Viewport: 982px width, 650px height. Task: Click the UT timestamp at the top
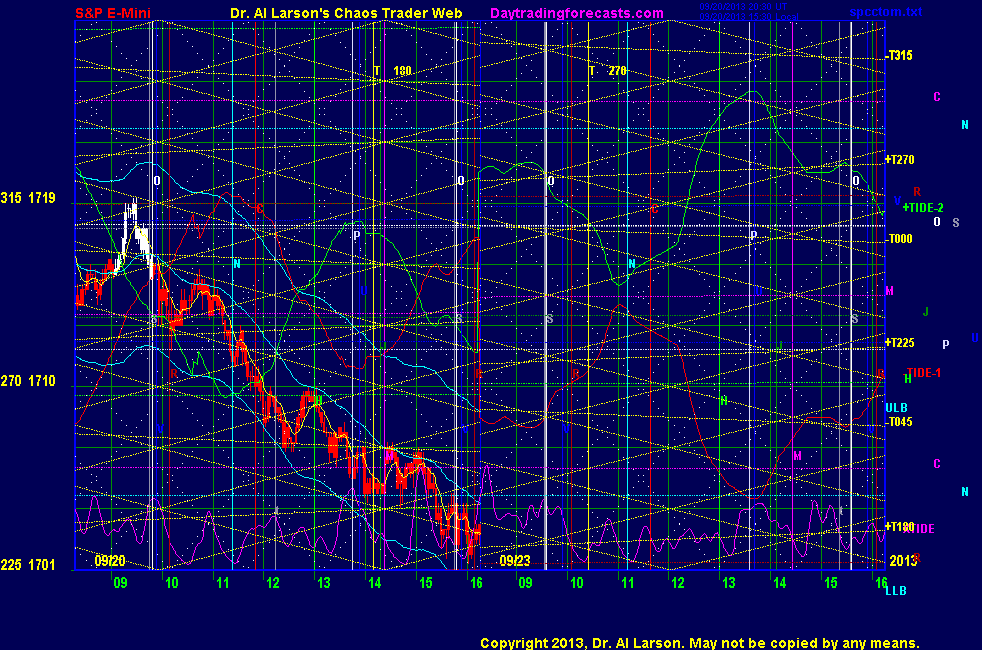tap(743, 7)
